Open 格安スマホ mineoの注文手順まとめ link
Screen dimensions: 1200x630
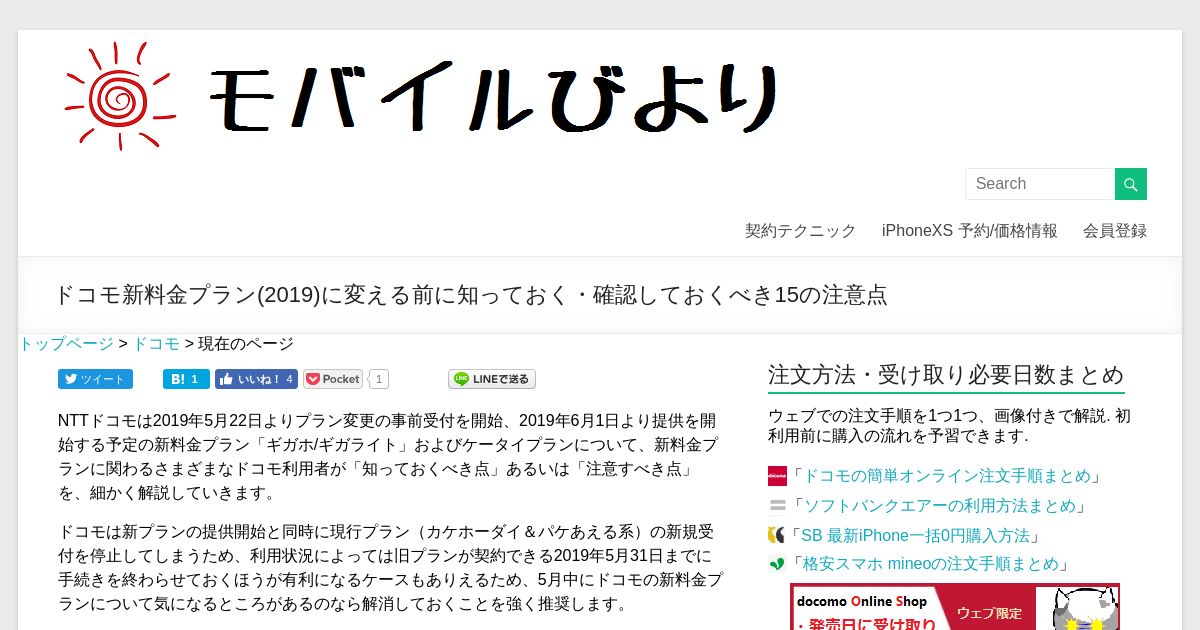929,564
